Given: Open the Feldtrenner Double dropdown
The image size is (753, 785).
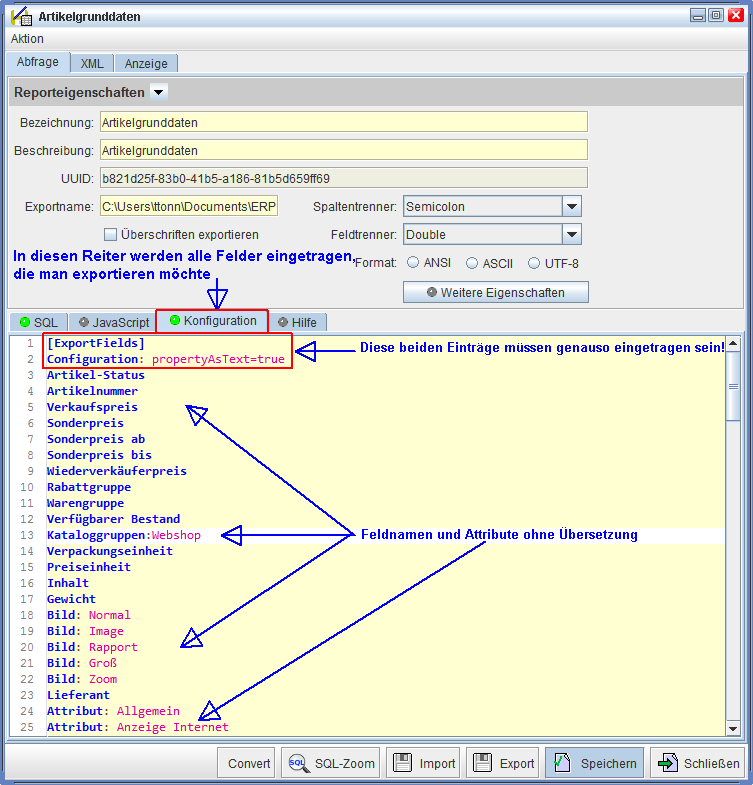Looking at the screenshot, I should pyautogui.click(x=571, y=235).
